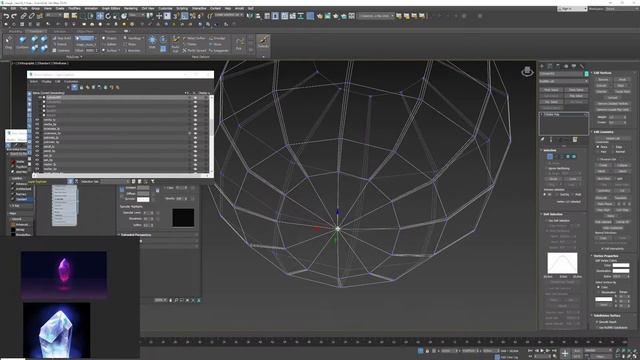Activate the Select and Rotate tool
Image resolution: width=640 pixels, height=360 pixels.
(108, 16)
